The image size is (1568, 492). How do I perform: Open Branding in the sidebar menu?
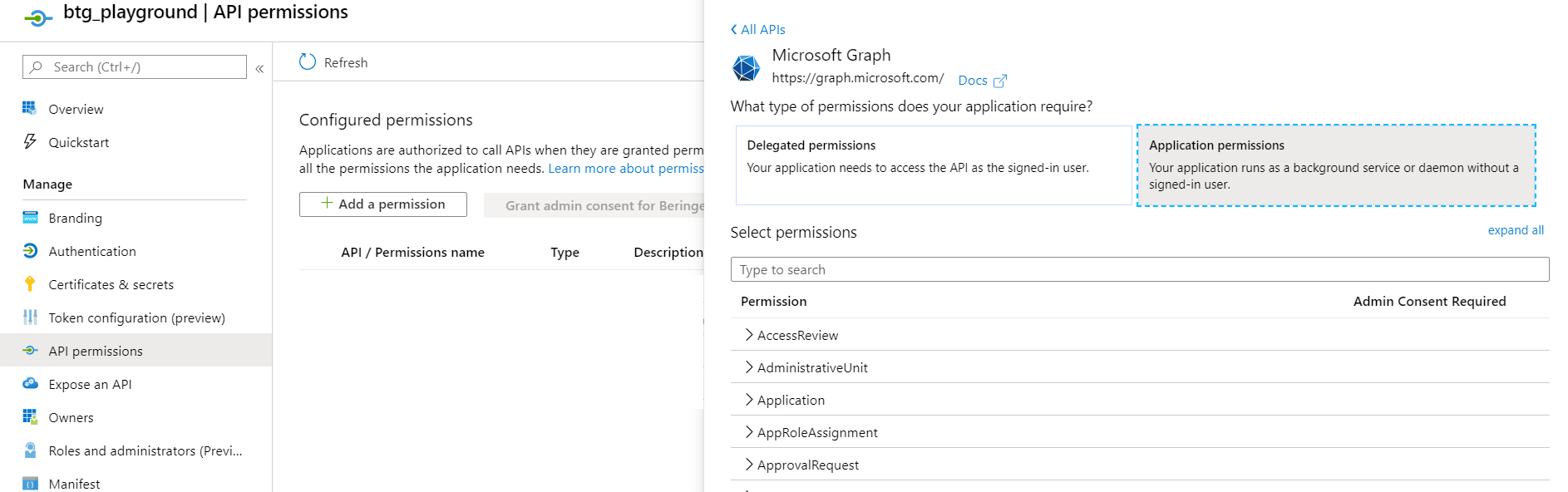point(76,218)
